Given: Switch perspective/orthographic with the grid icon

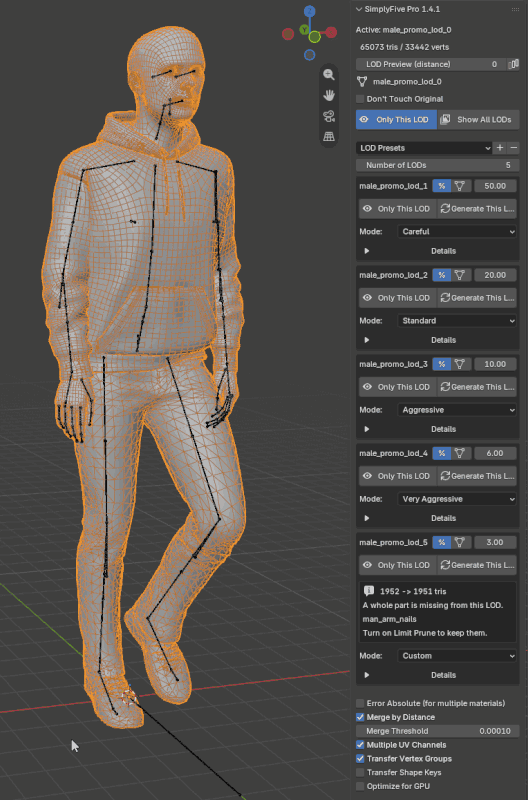Looking at the screenshot, I should click(x=329, y=137).
